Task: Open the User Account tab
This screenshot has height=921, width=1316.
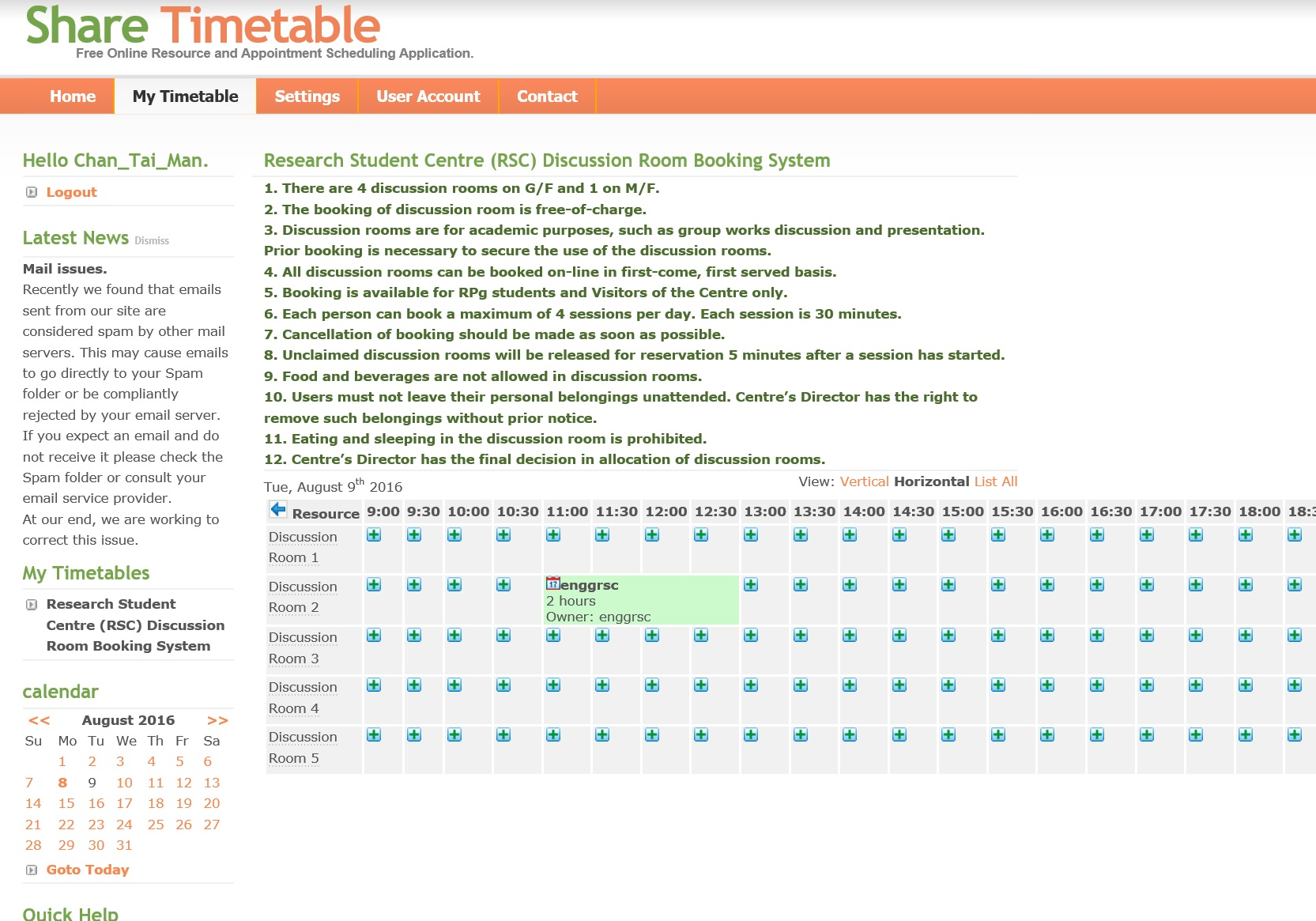Action: point(428,96)
